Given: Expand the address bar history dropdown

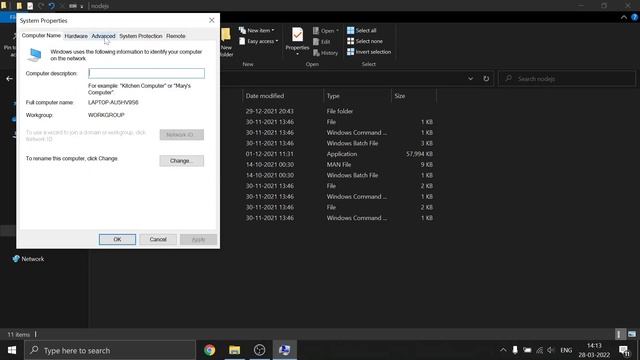Looking at the screenshot, I should click(x=470, y=78).
